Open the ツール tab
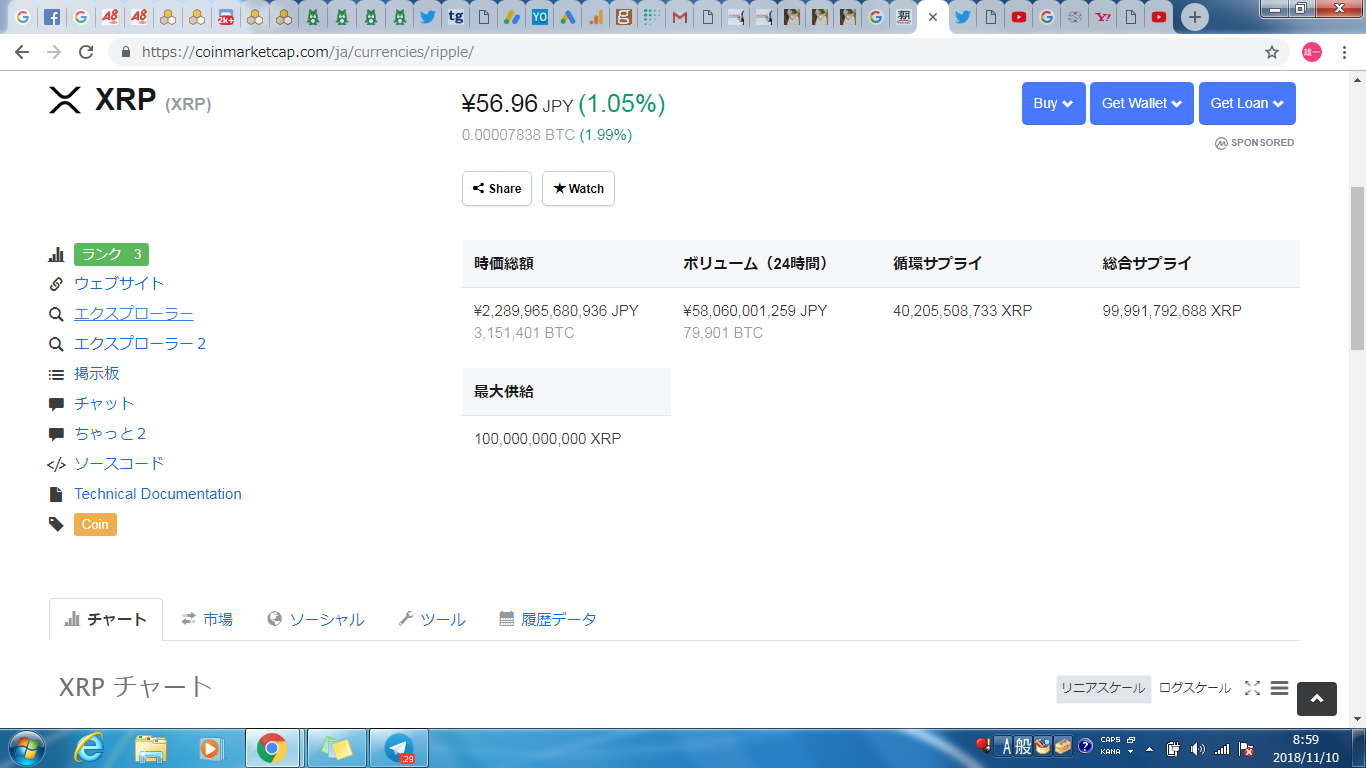Image resolution: width=1366 pixels, height=768 pixels. point(432,620)
